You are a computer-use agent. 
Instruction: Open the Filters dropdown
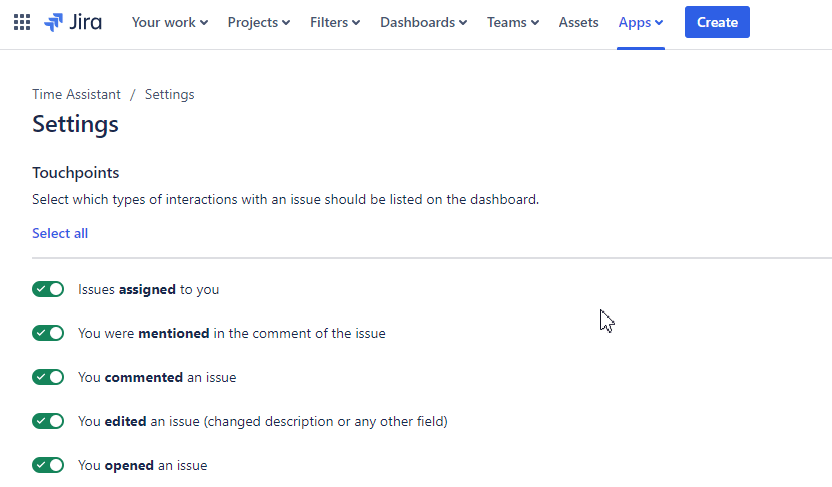click(335, 22)
